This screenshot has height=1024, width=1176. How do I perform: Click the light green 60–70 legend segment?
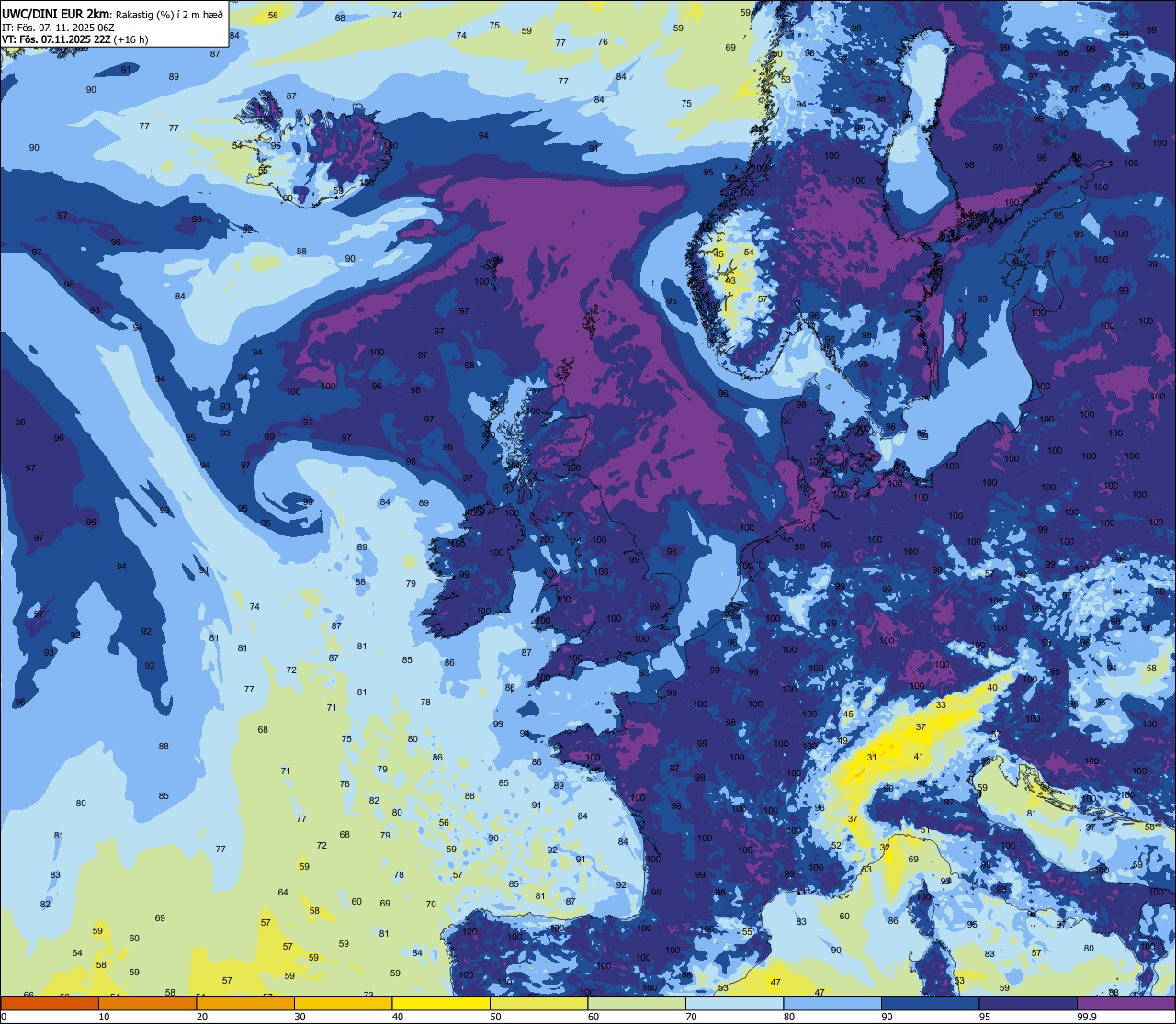(x=637, y=1004)
